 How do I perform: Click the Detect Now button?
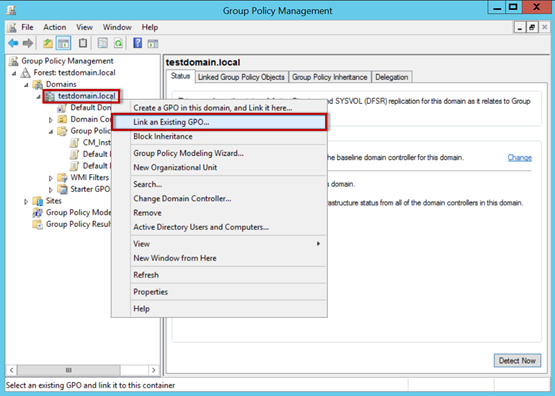[x=517, y=361]
